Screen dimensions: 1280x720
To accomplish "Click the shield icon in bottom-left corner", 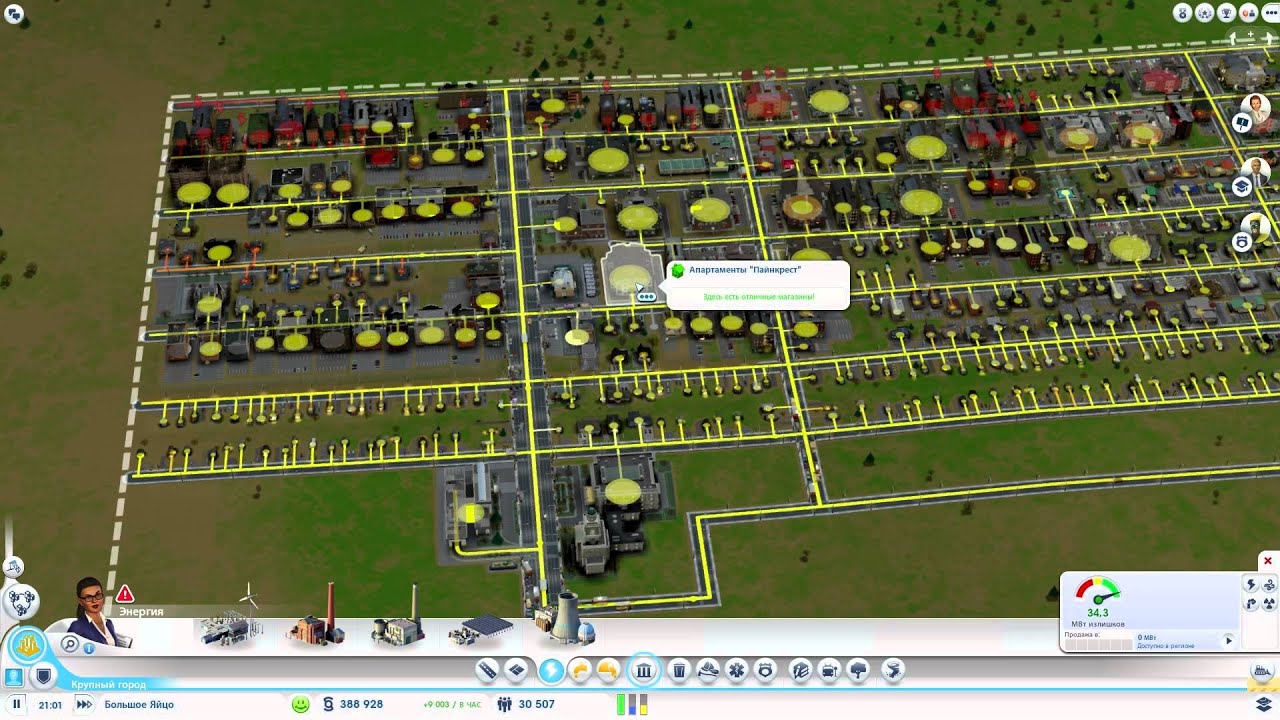I will (42, 677).
